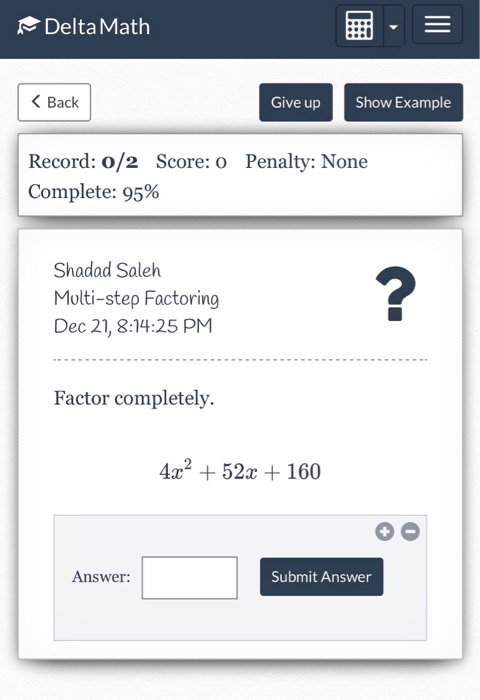The width and height of the screenshot is (480, 700).
Task: Click the Factor completely instruction text
Action: tap(134, 398)
